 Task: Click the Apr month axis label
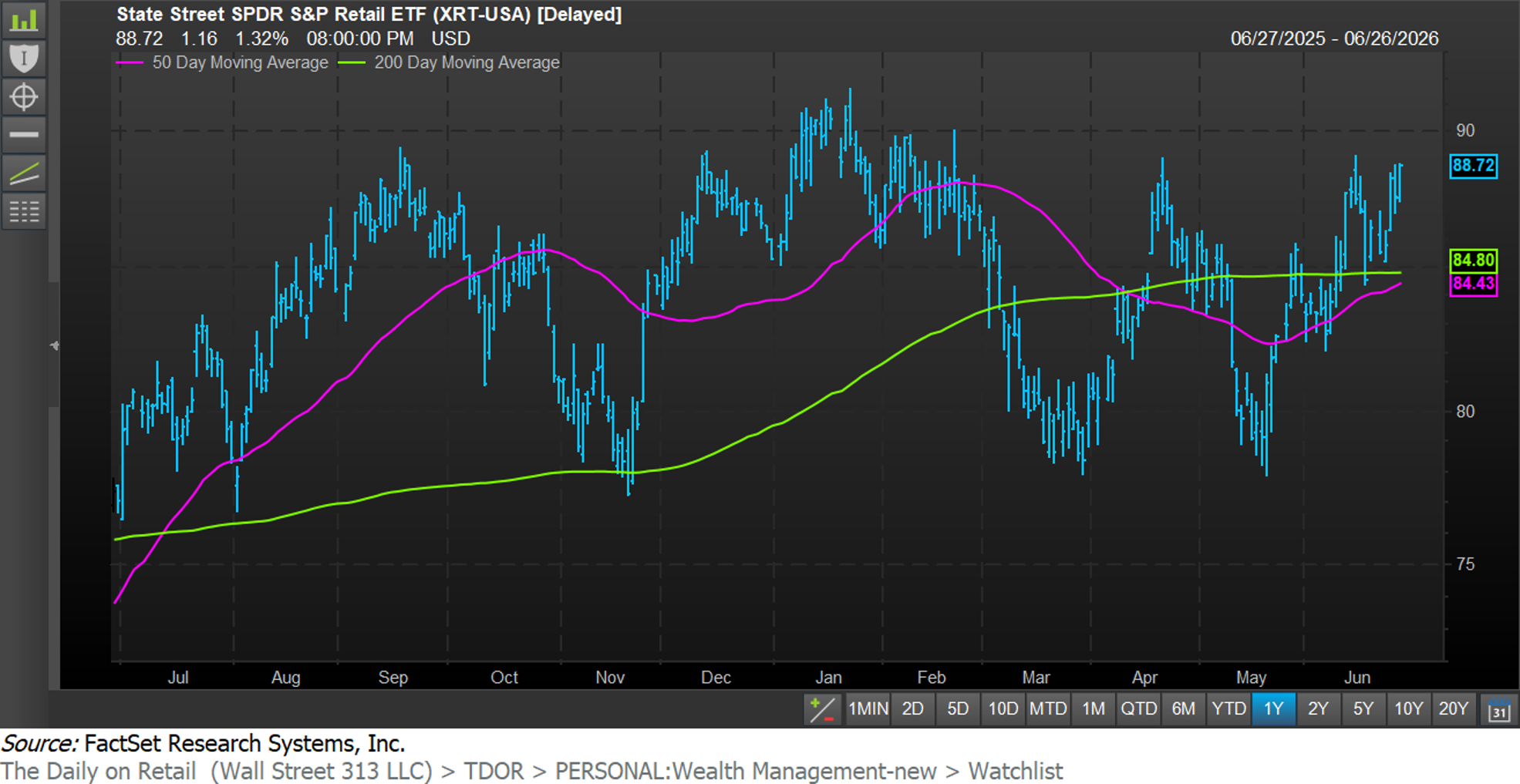1144,678
